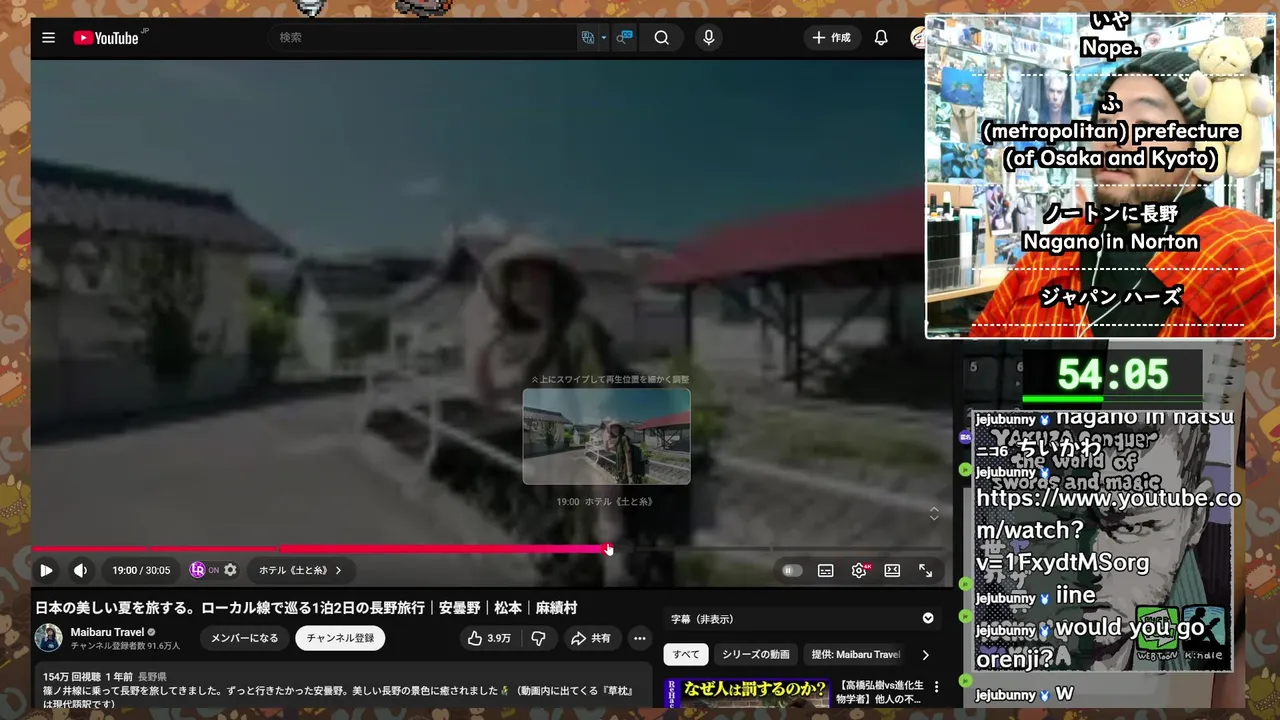This screenshot has width=1280, height=720.
Task: Dislike the video
Action: coord(538,638)
